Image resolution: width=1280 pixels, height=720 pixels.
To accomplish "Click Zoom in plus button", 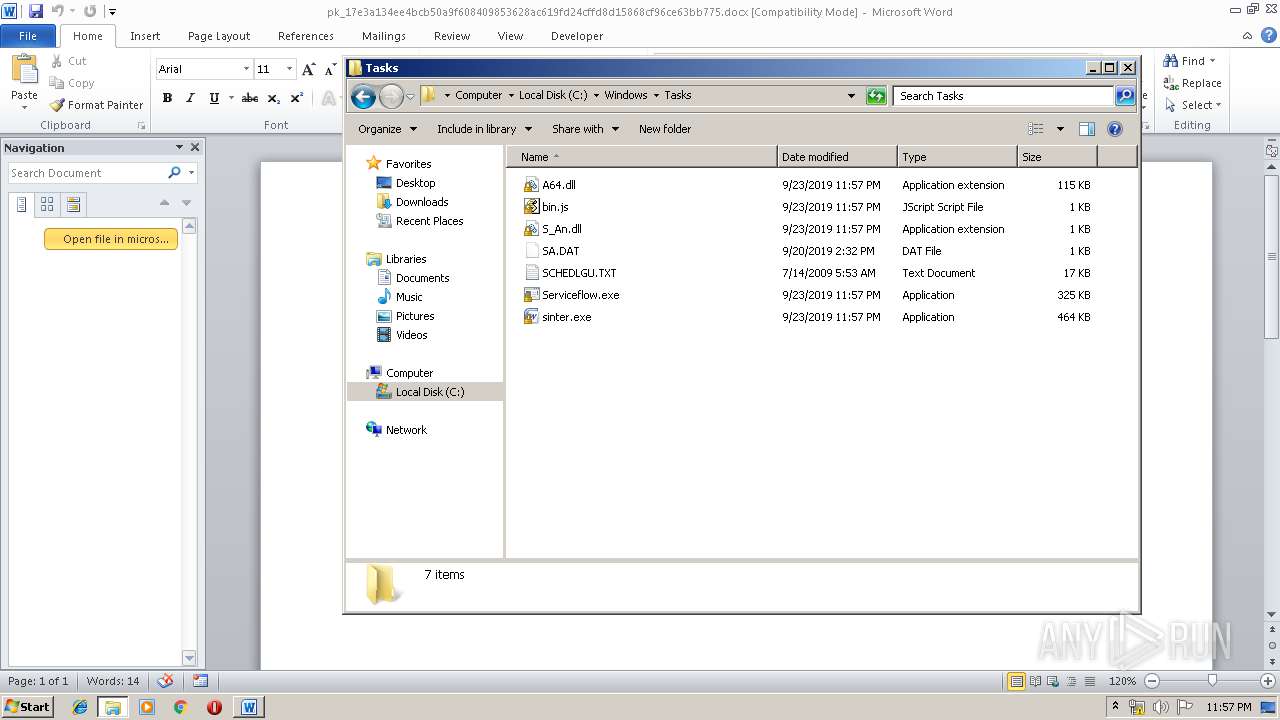I will (1267, 681).
